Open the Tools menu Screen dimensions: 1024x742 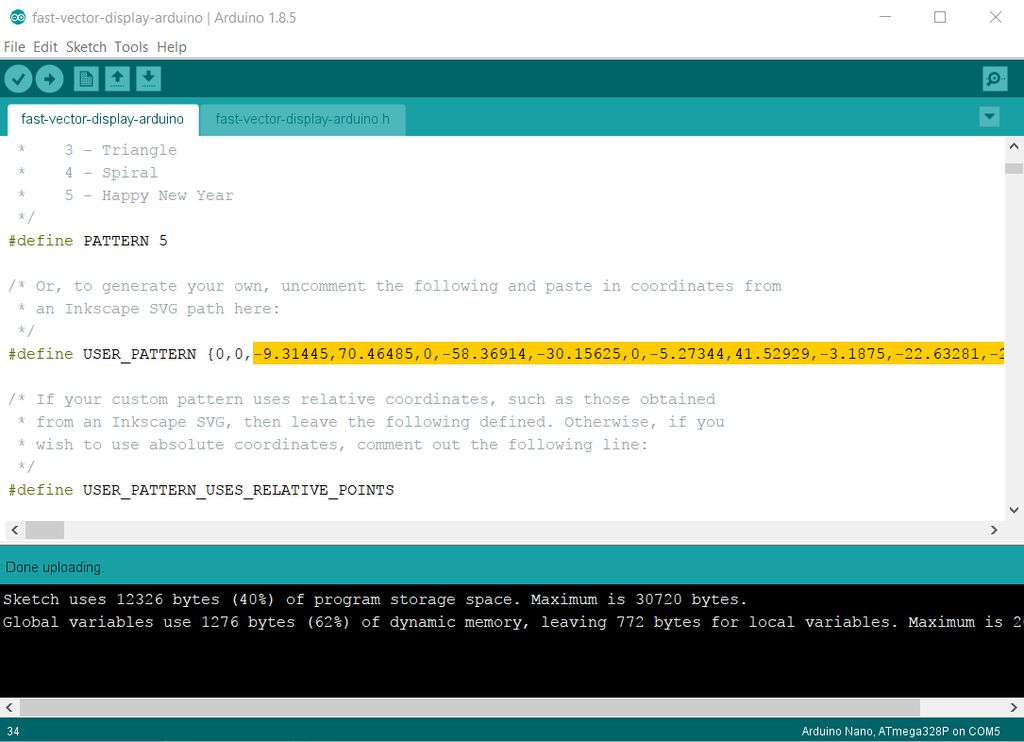131,47
